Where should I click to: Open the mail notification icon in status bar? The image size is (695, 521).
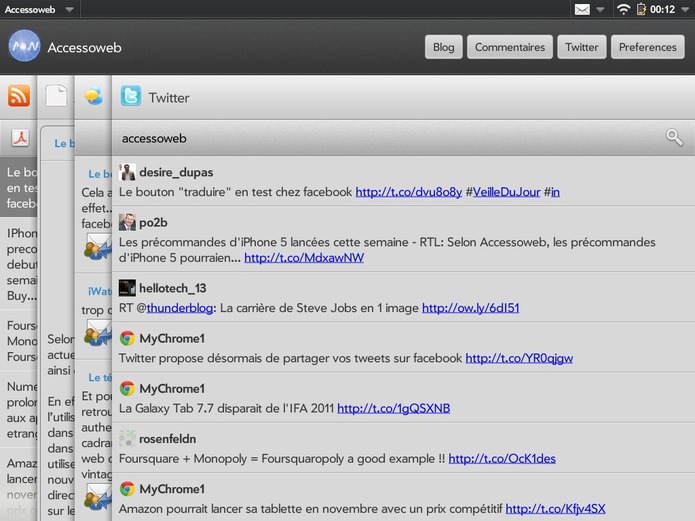pyautogui.click(x=582, y=9)
